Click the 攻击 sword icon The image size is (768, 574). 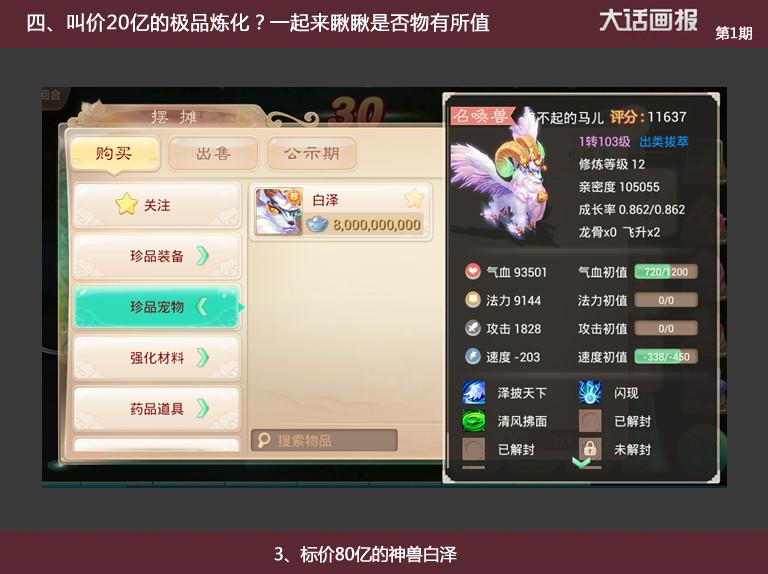tap(473, 328)
